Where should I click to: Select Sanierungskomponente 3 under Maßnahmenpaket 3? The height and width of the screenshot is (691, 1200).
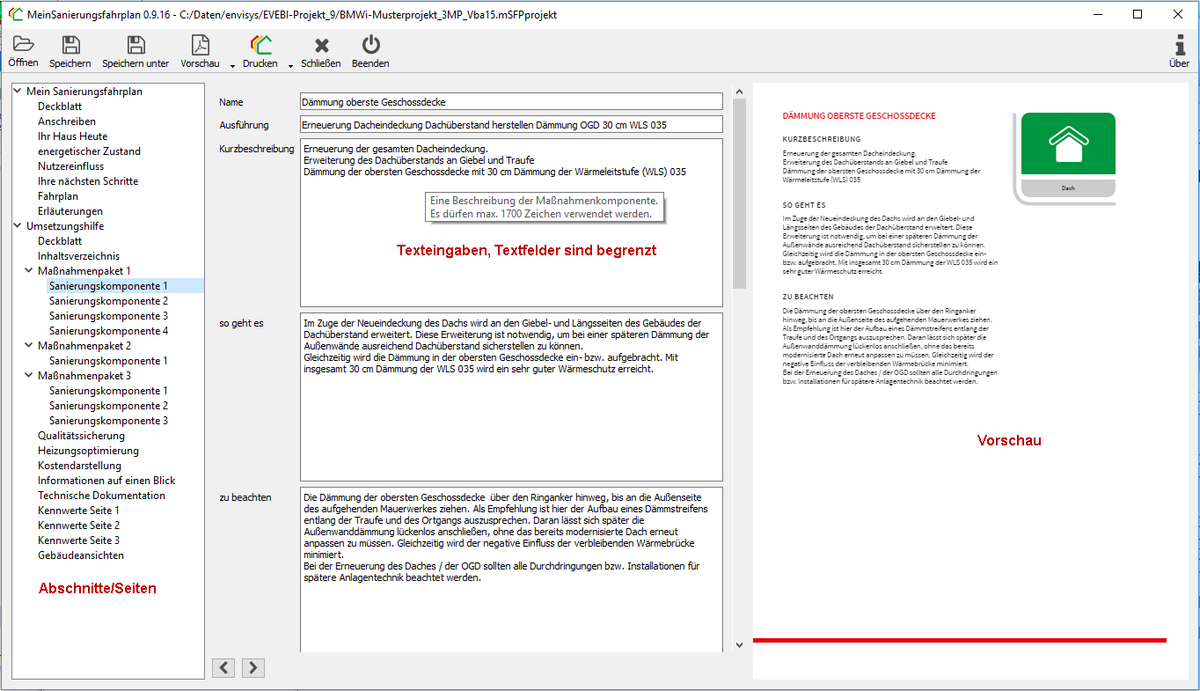[109, 421]
